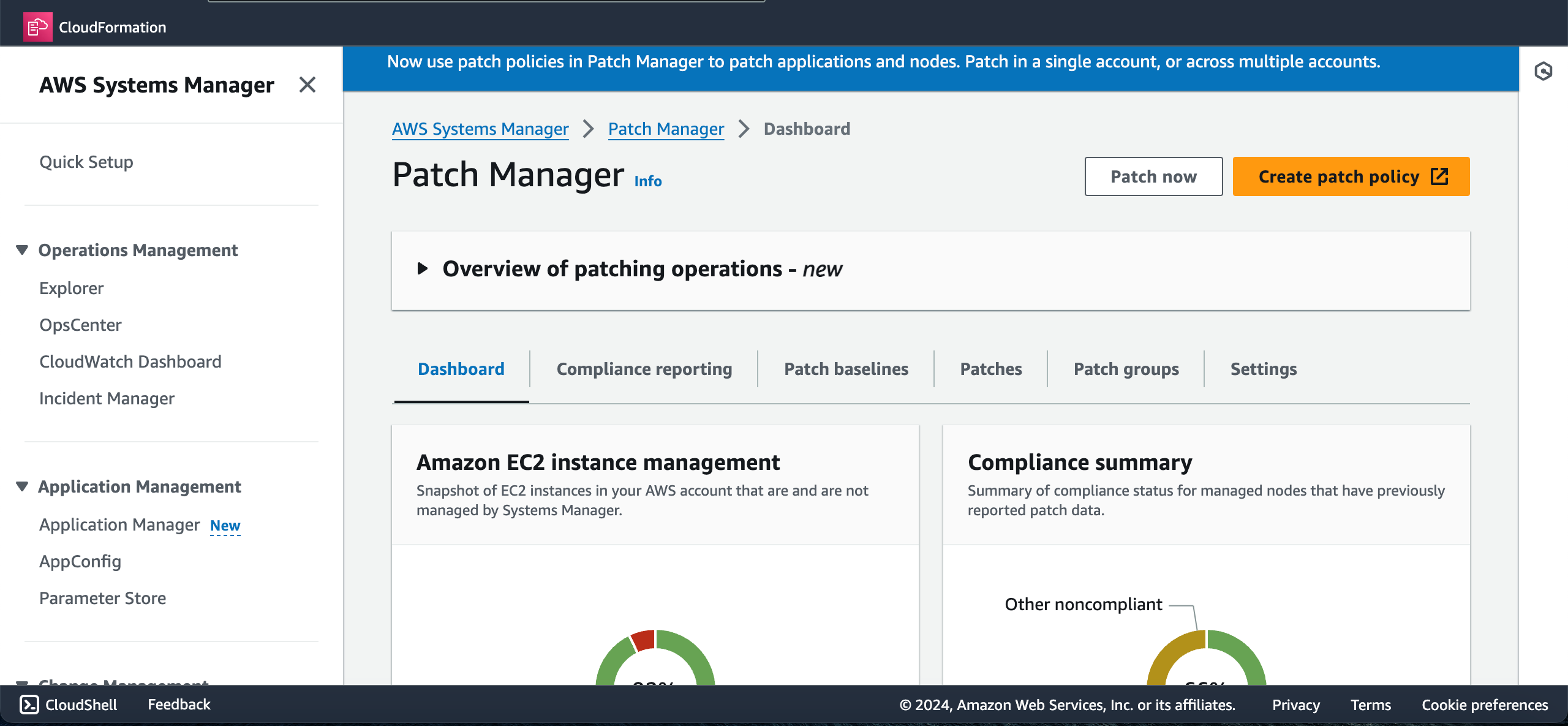Open OpsCenter in the sidebar
This screenshot has width=1568, height=726.
(80, 325)
